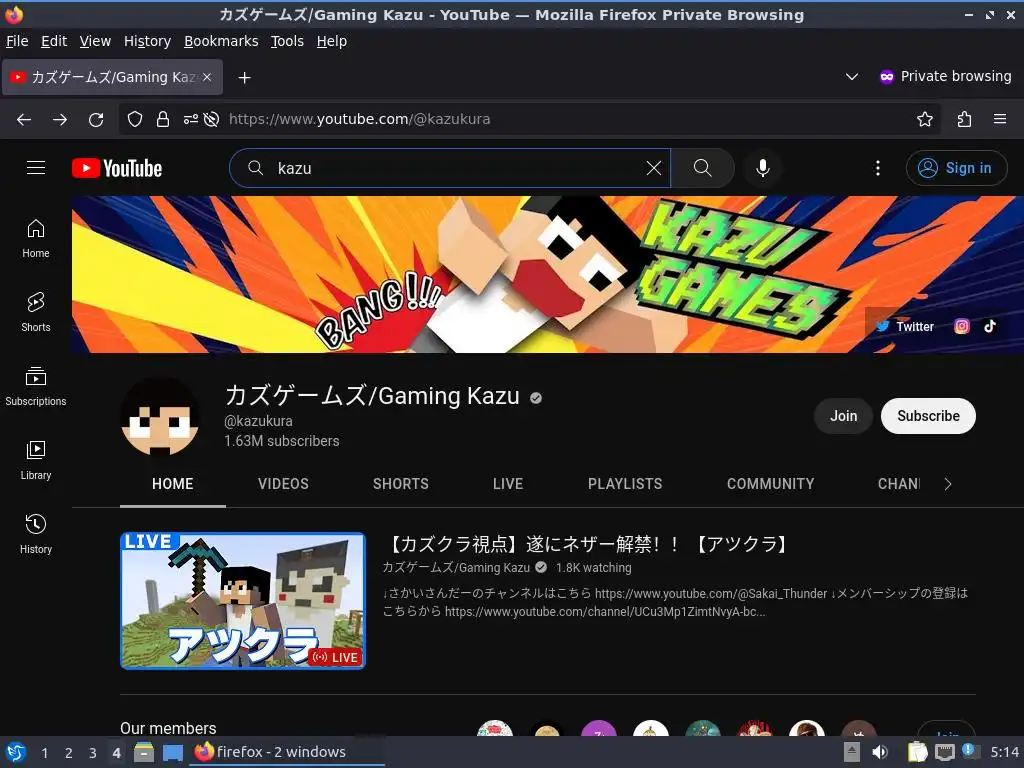Open Home in YouTube sidebar
The width and height of the screenshot is (1024, 768).
point(35,239)
